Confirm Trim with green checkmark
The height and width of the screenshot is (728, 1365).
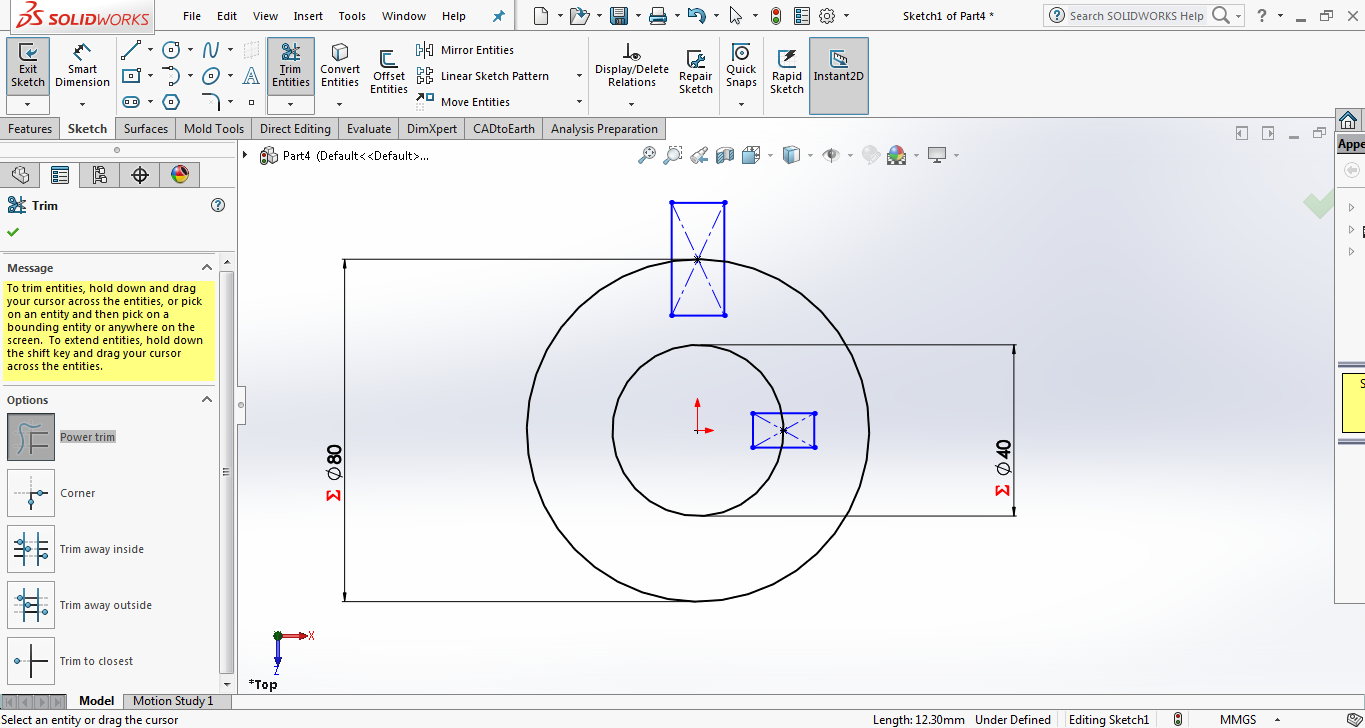click(x=13, y=232)
